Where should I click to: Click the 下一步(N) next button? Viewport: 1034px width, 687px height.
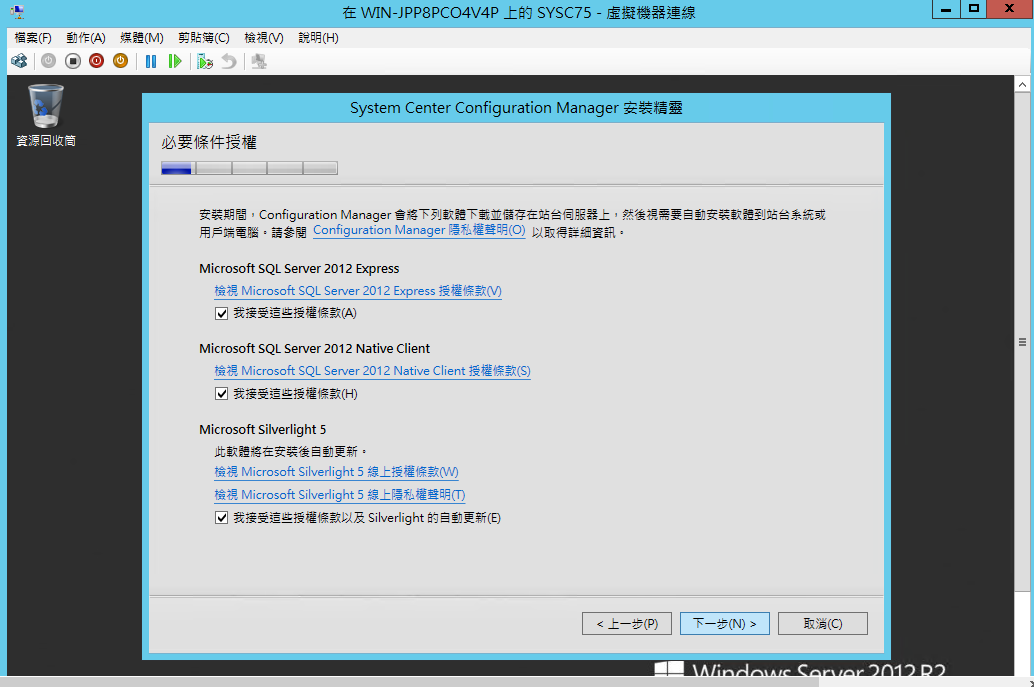point(725,624)
